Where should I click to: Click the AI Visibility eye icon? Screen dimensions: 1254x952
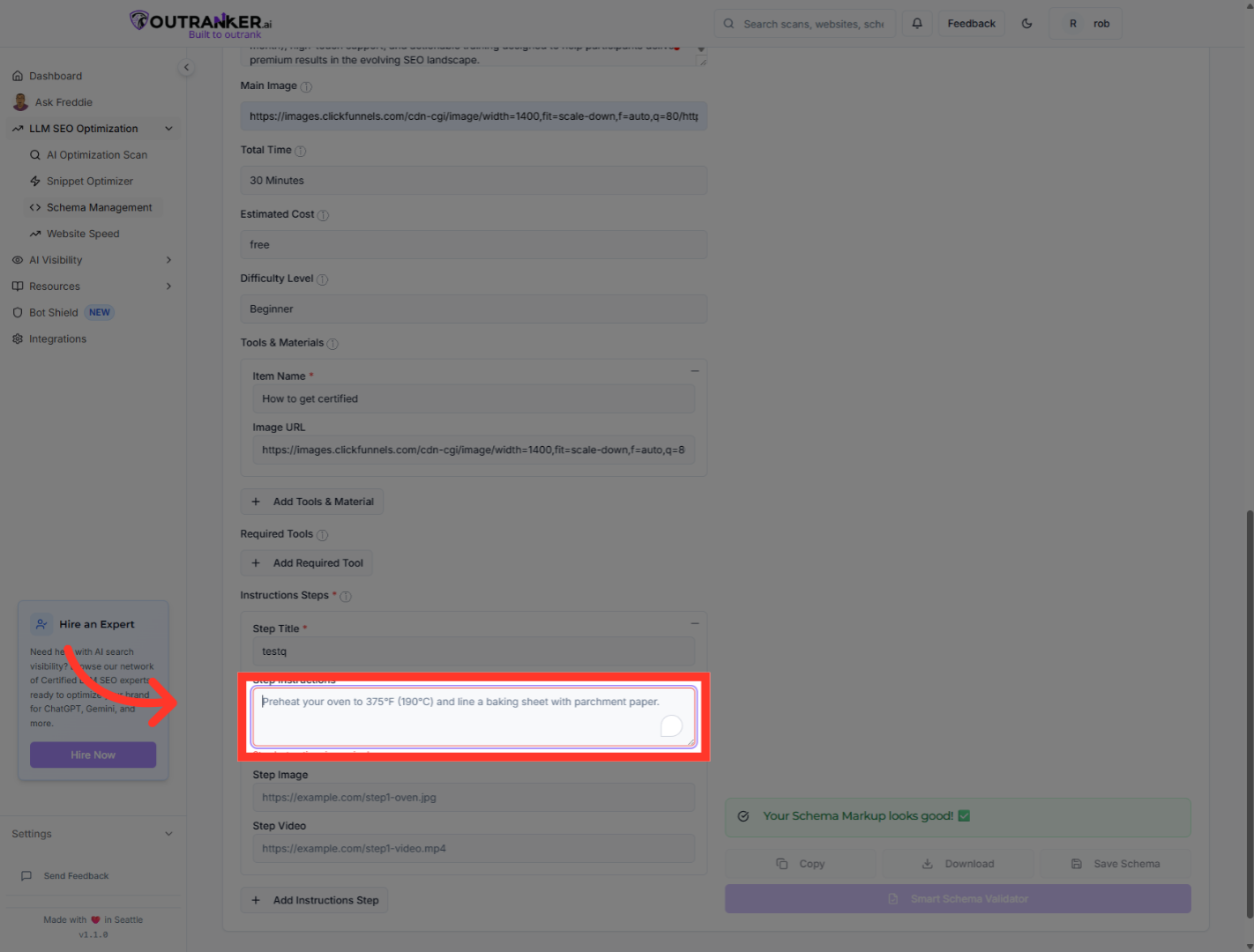pos(18,260)
